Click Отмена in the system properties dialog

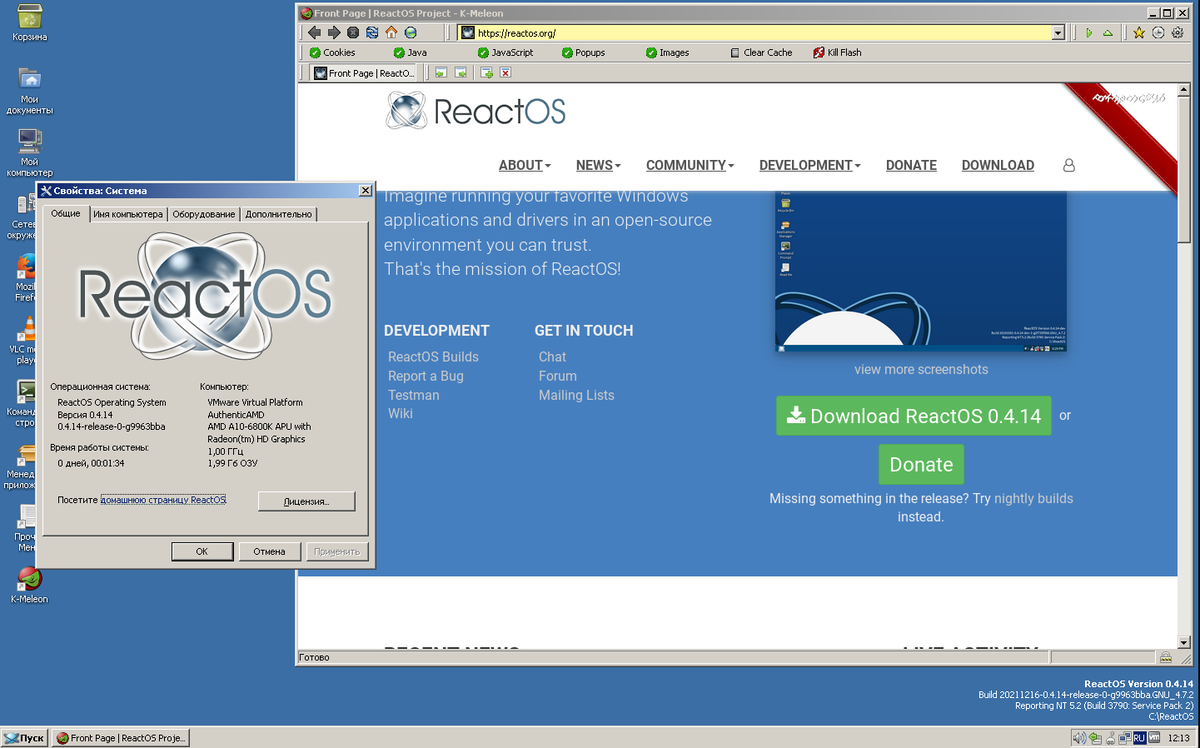269,551
